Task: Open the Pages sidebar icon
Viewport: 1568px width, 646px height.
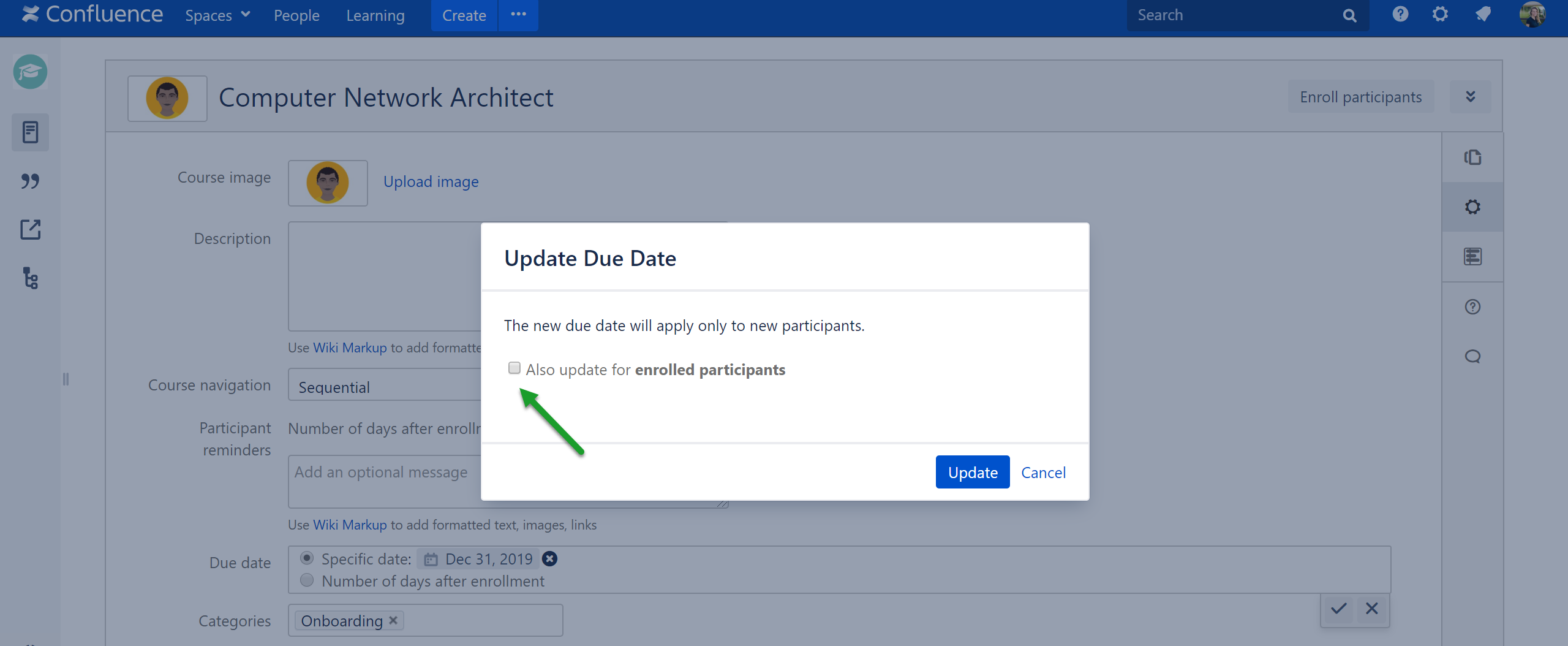Action: [x=30, y=132]
